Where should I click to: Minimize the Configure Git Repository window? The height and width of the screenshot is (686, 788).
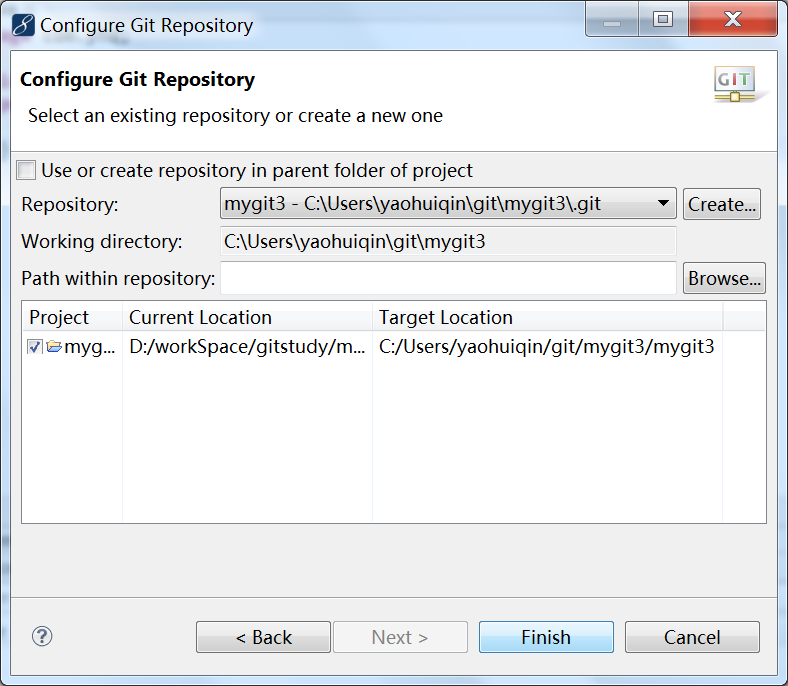point(612,19)
